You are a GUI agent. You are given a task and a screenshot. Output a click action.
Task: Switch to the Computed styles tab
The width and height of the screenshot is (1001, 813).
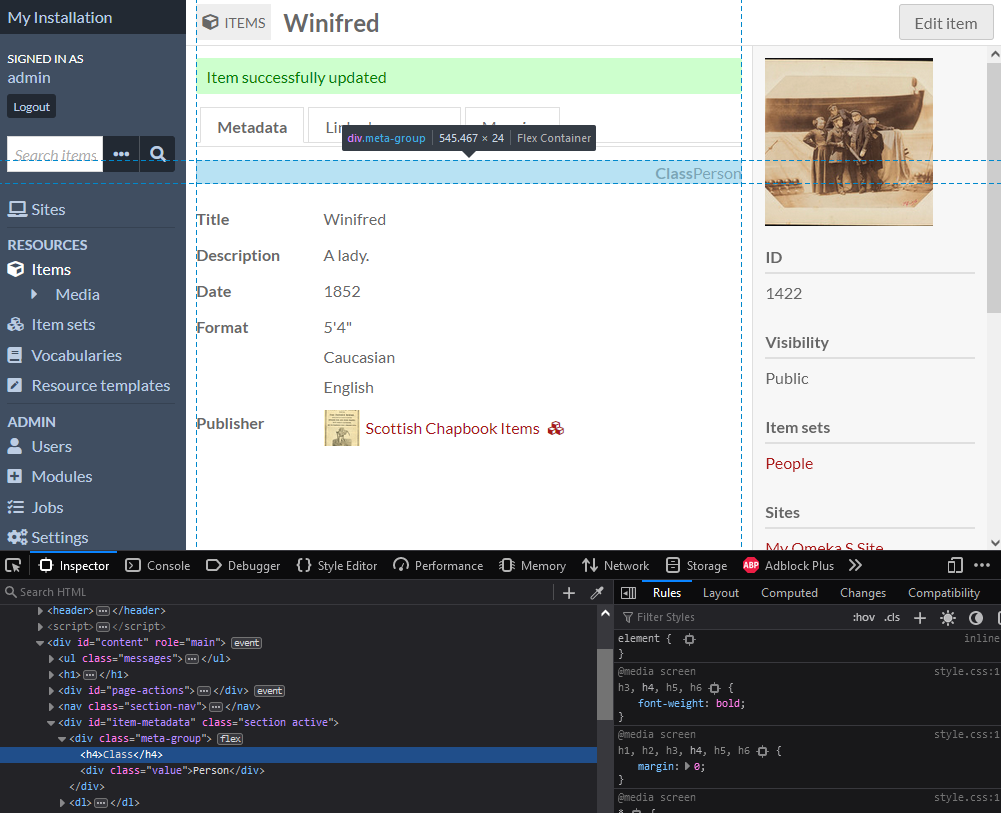coord(789,592)
